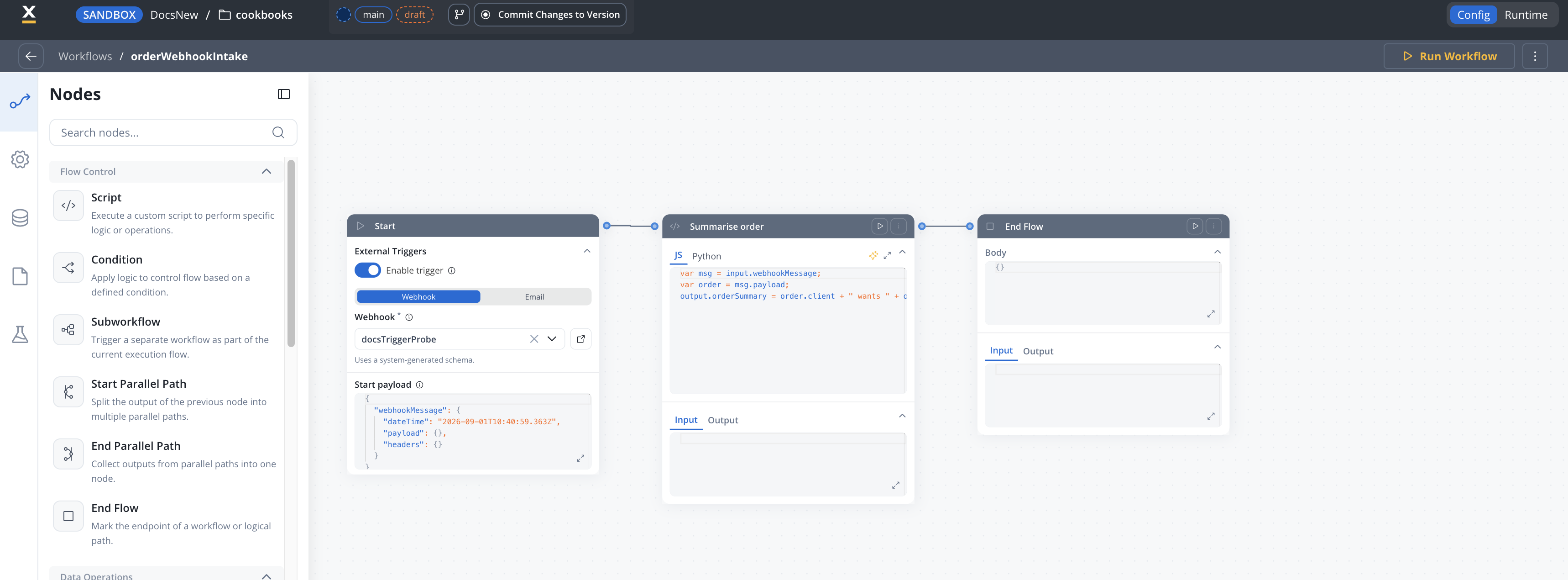
Task: Collapse the External Triggers section
Action: click(x=587, y=251)
